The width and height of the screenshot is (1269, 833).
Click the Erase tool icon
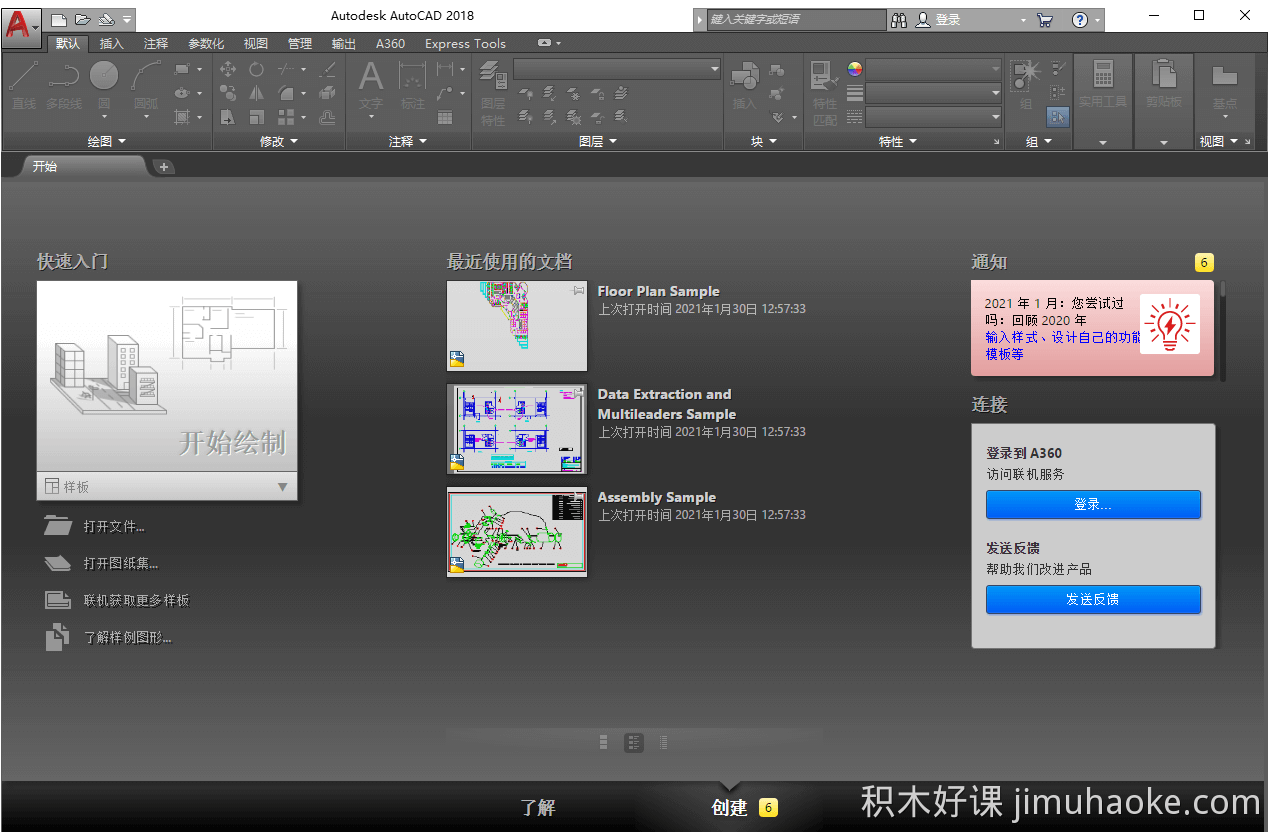(x=327, y=69)
